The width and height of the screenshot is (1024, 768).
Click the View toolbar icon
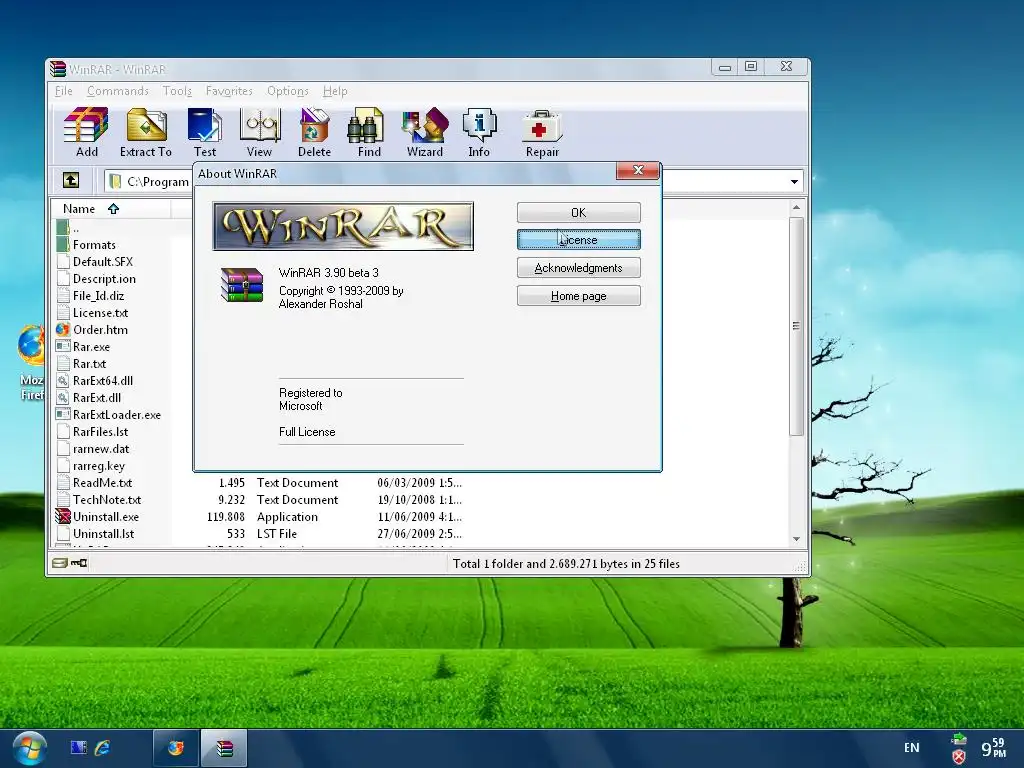(259, 125)
